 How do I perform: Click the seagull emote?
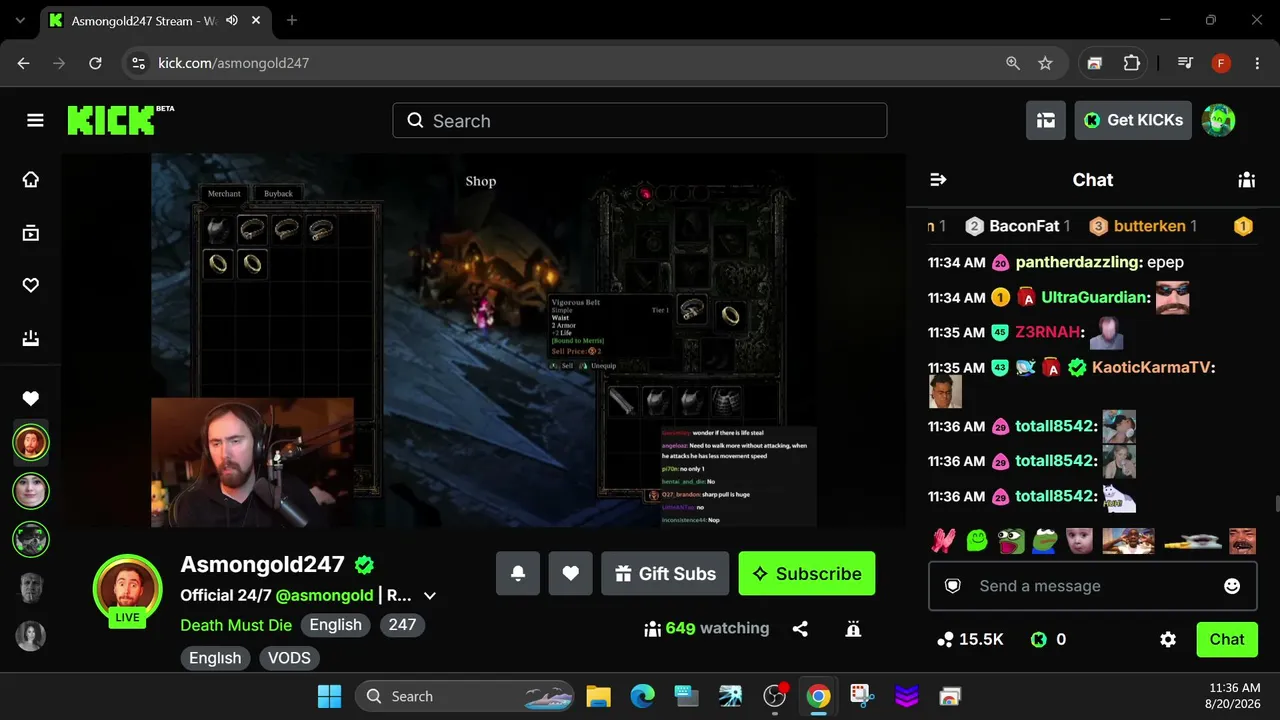click(x=1192, y=541)
